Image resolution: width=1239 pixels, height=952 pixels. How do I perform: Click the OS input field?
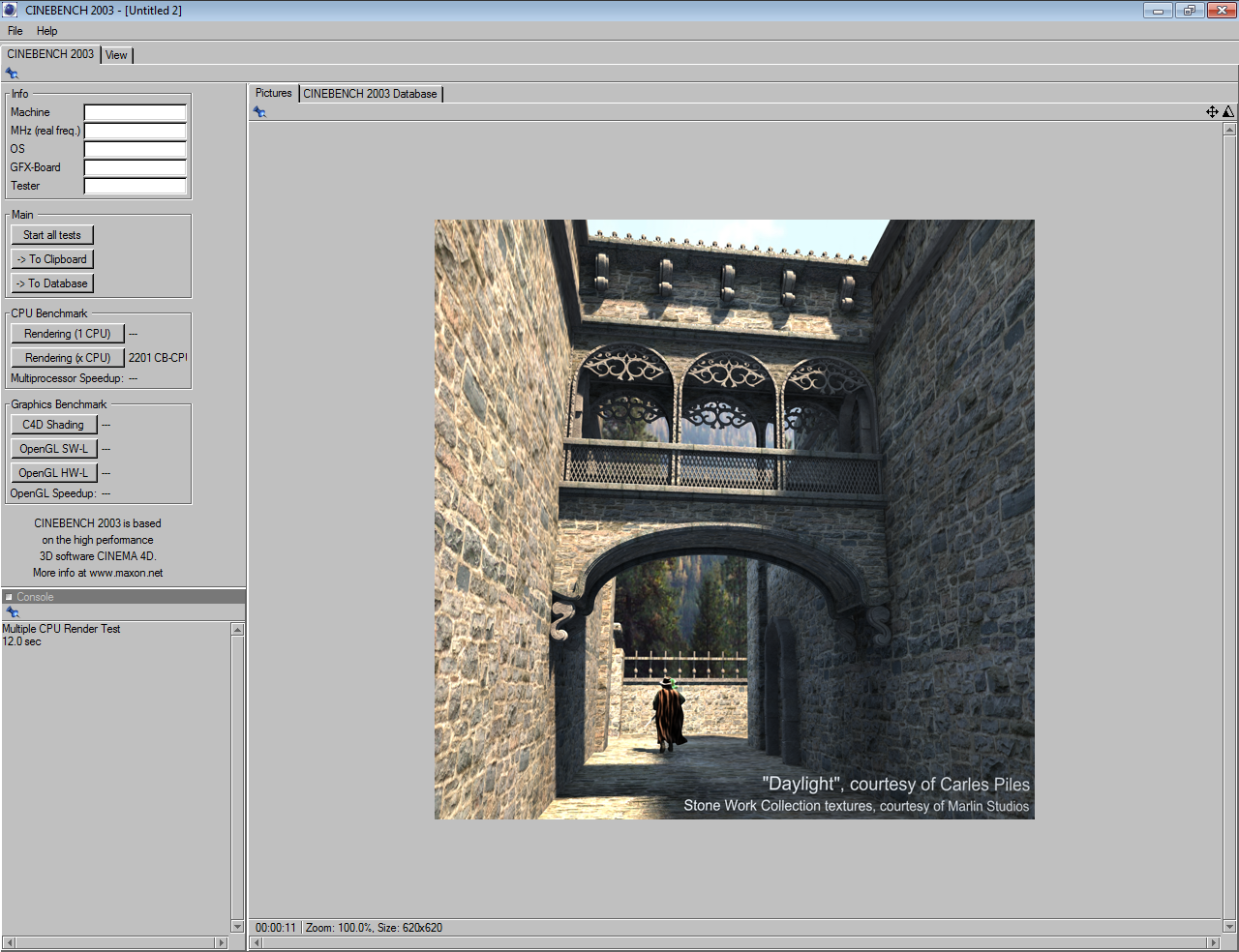(136, 149)
